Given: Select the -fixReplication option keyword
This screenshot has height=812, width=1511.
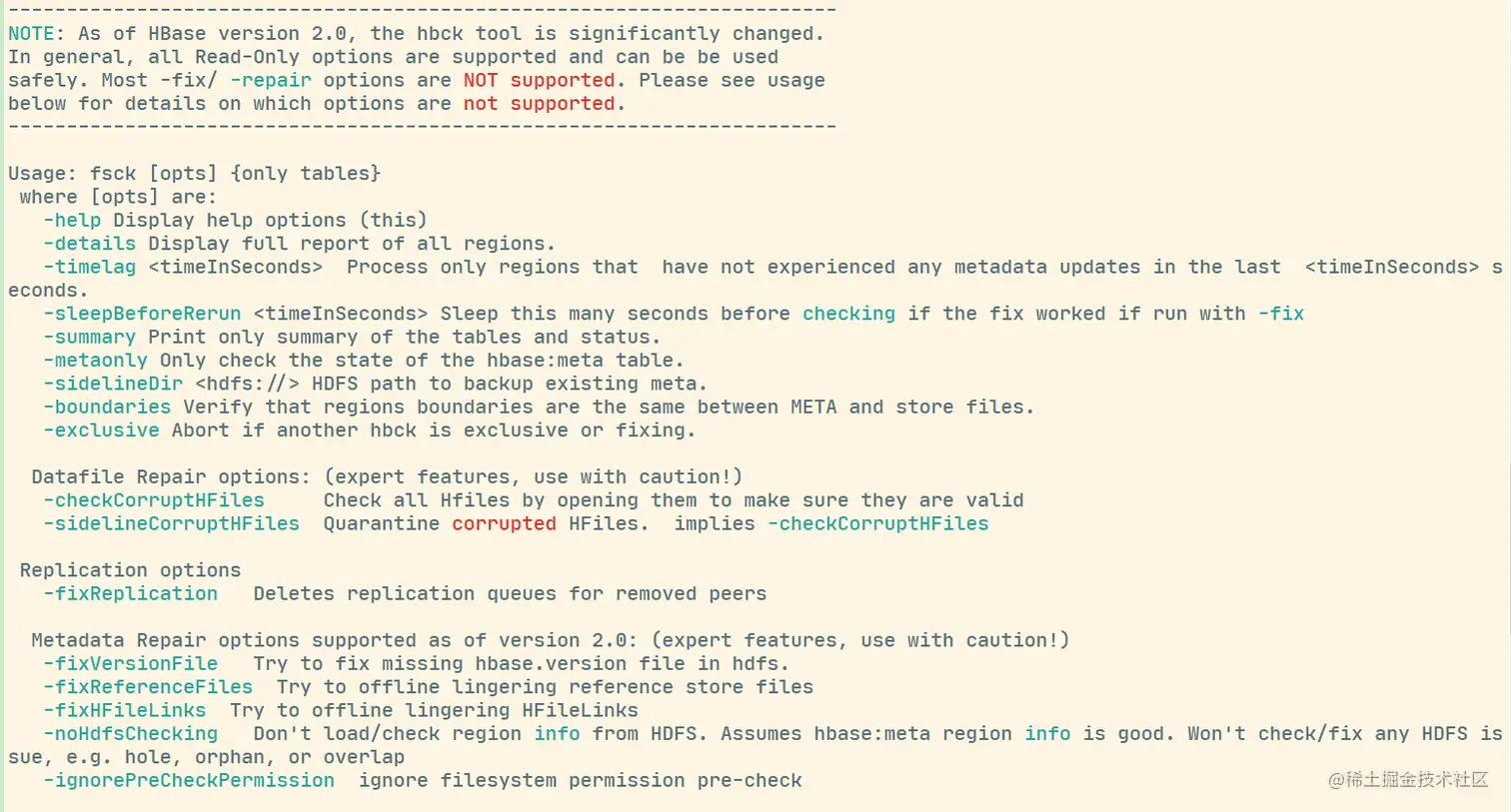Looking at the screenshot, I should pos(130,593).
